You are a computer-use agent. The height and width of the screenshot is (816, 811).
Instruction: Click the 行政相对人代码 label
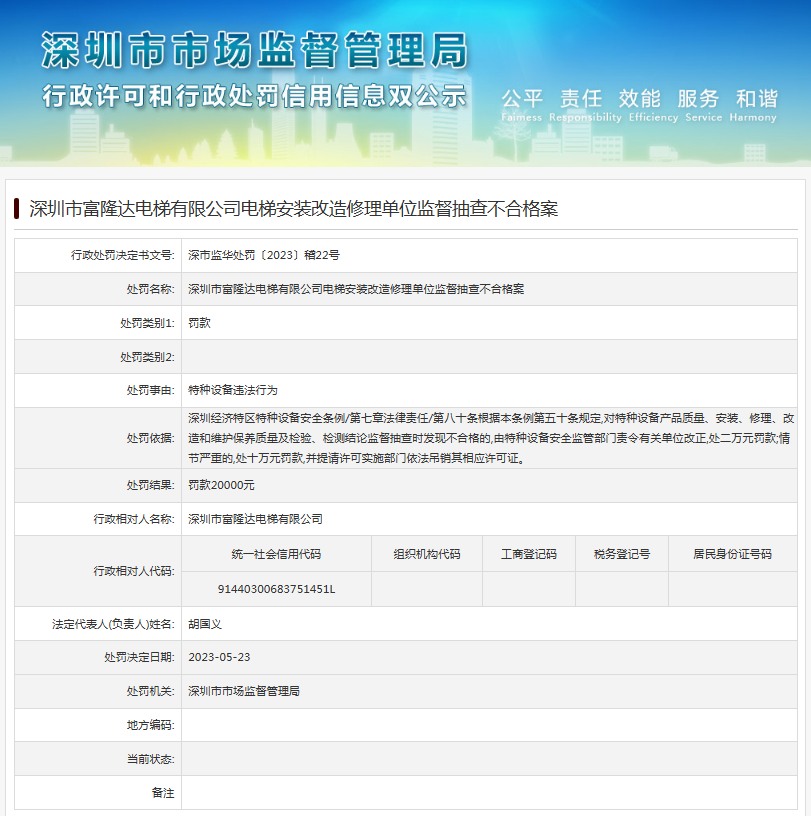click(134, 571)
